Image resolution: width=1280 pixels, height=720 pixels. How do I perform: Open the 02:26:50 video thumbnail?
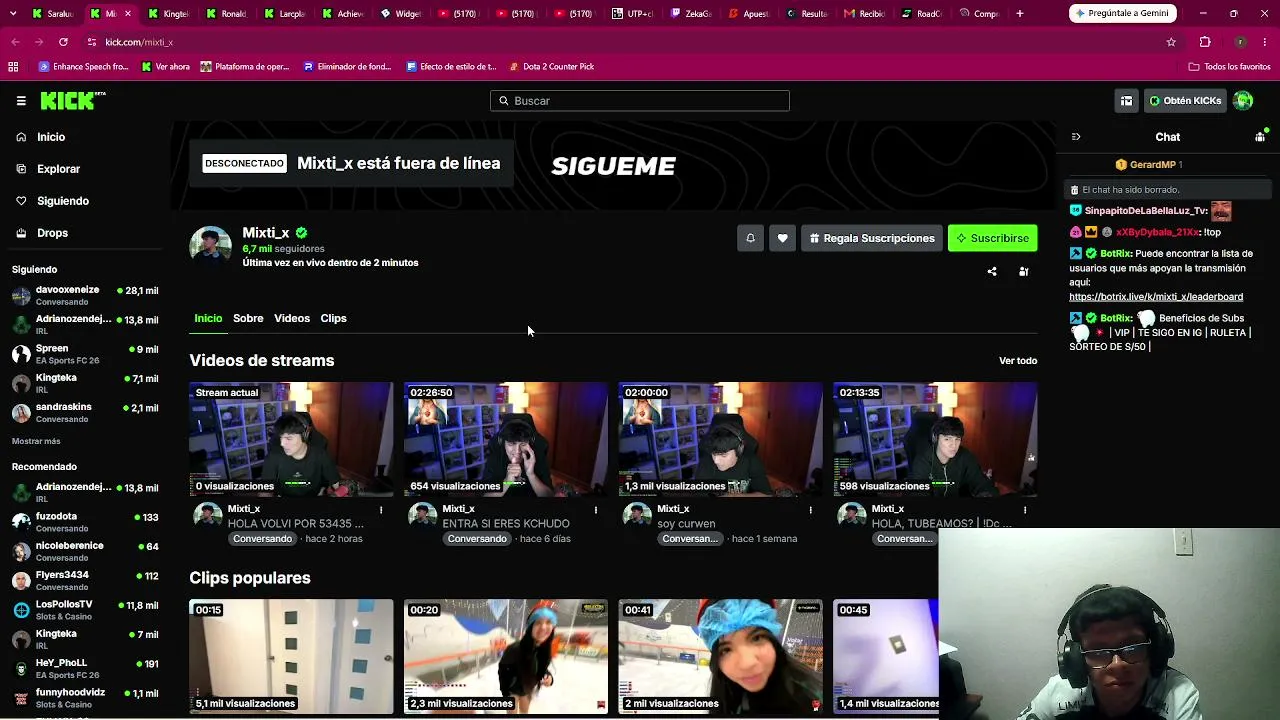(x=506, y=439)
